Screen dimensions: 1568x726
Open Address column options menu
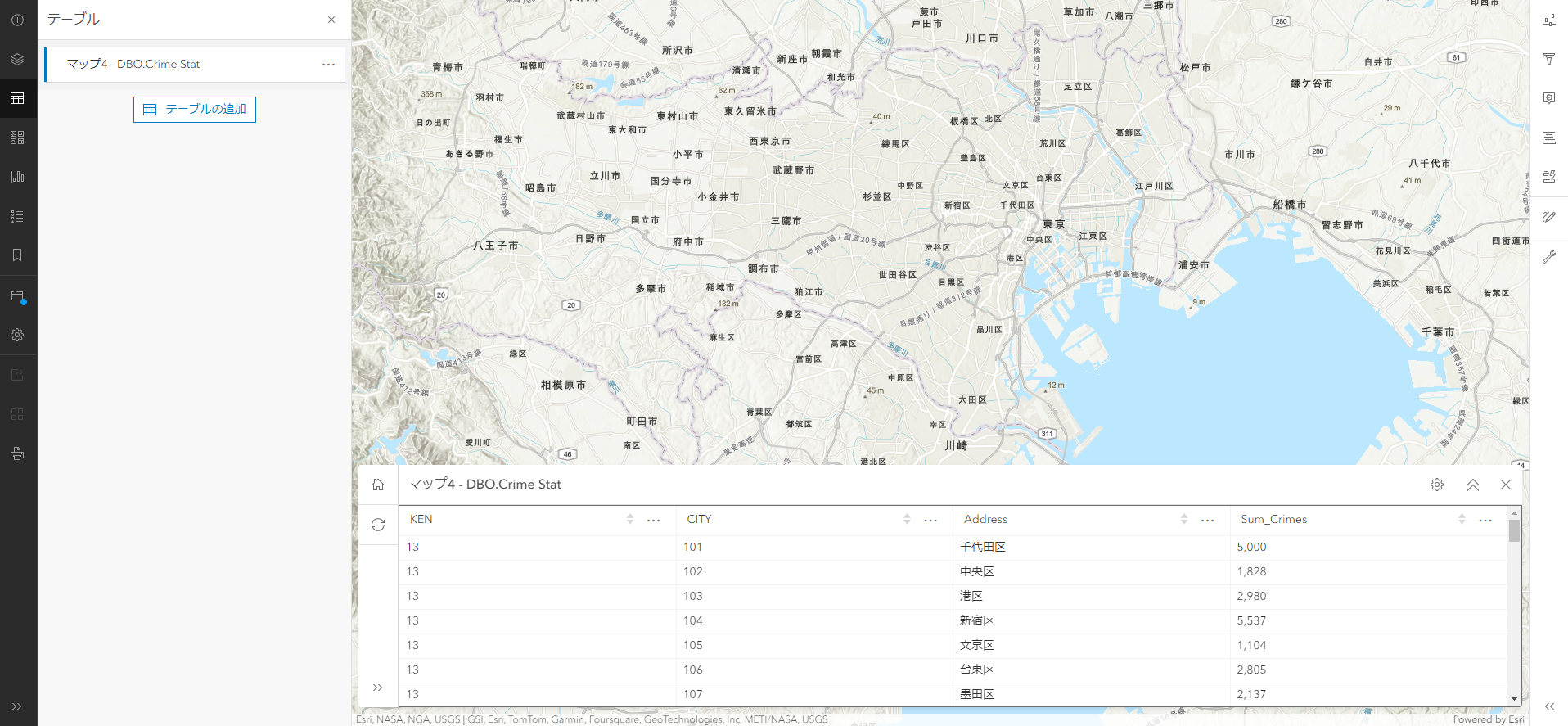coord(1208,520)
